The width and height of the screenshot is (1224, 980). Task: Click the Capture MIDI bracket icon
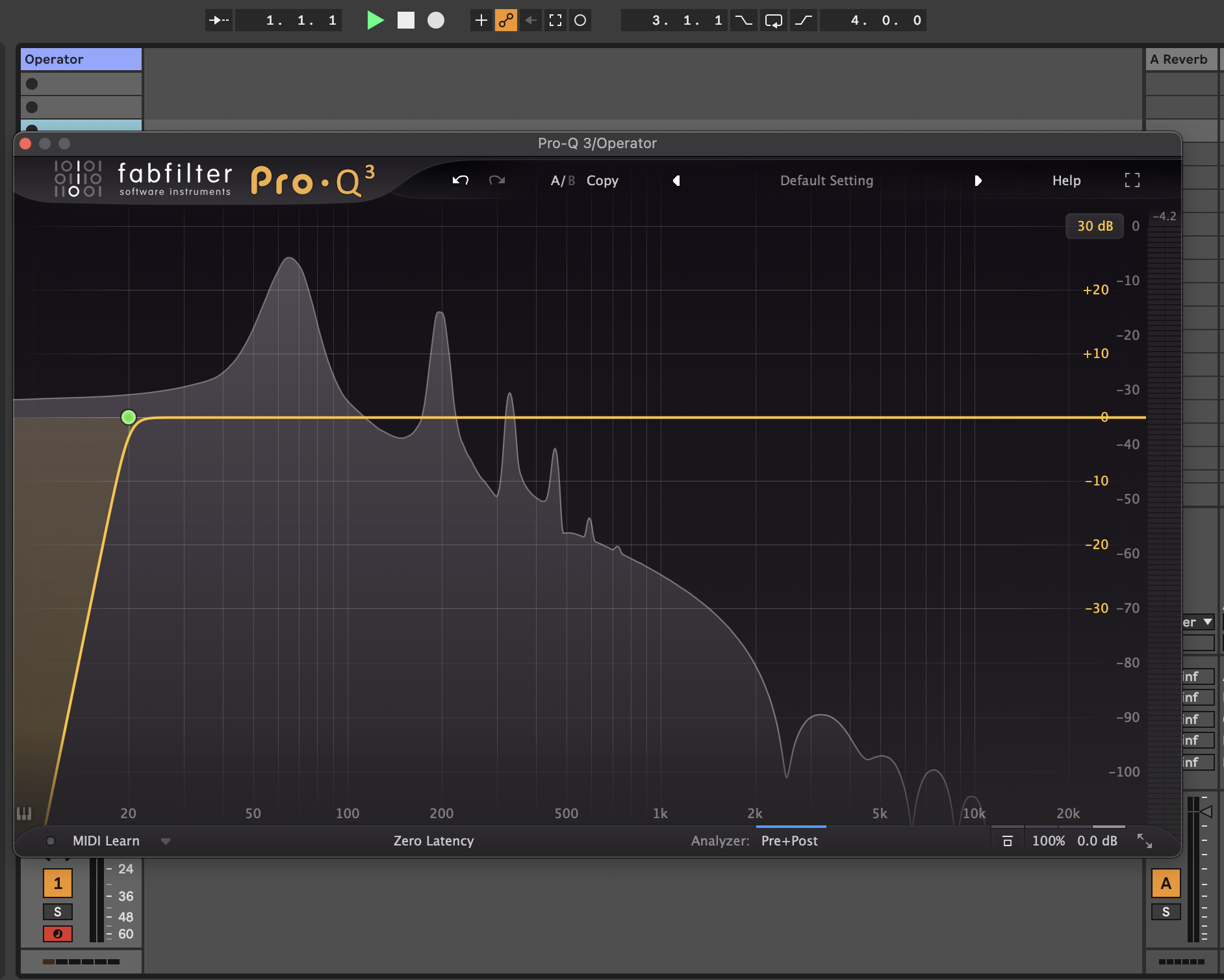[555, 20]
